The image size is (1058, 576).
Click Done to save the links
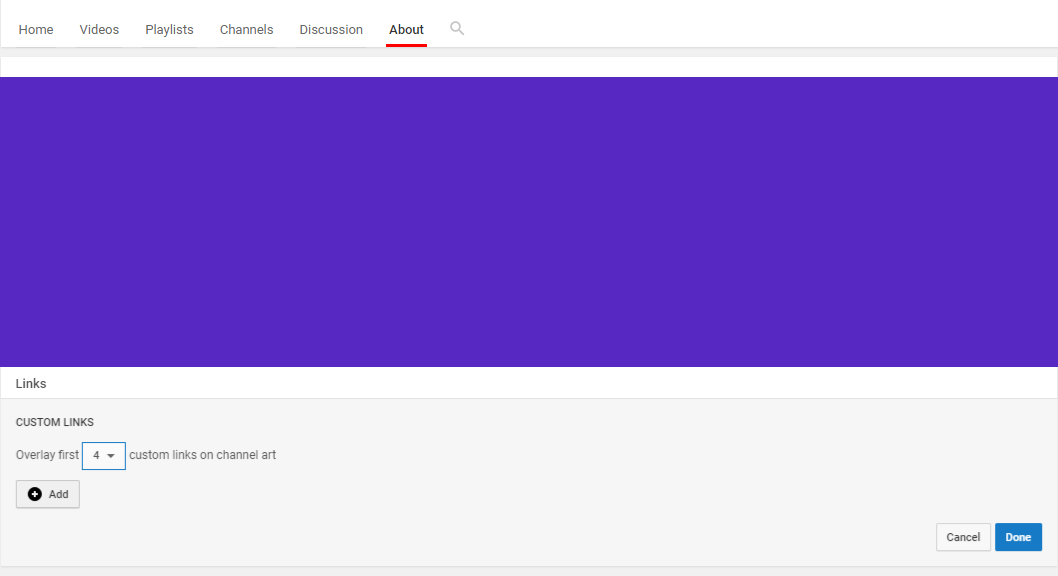pyautogui.click(x=1018, y=537)
